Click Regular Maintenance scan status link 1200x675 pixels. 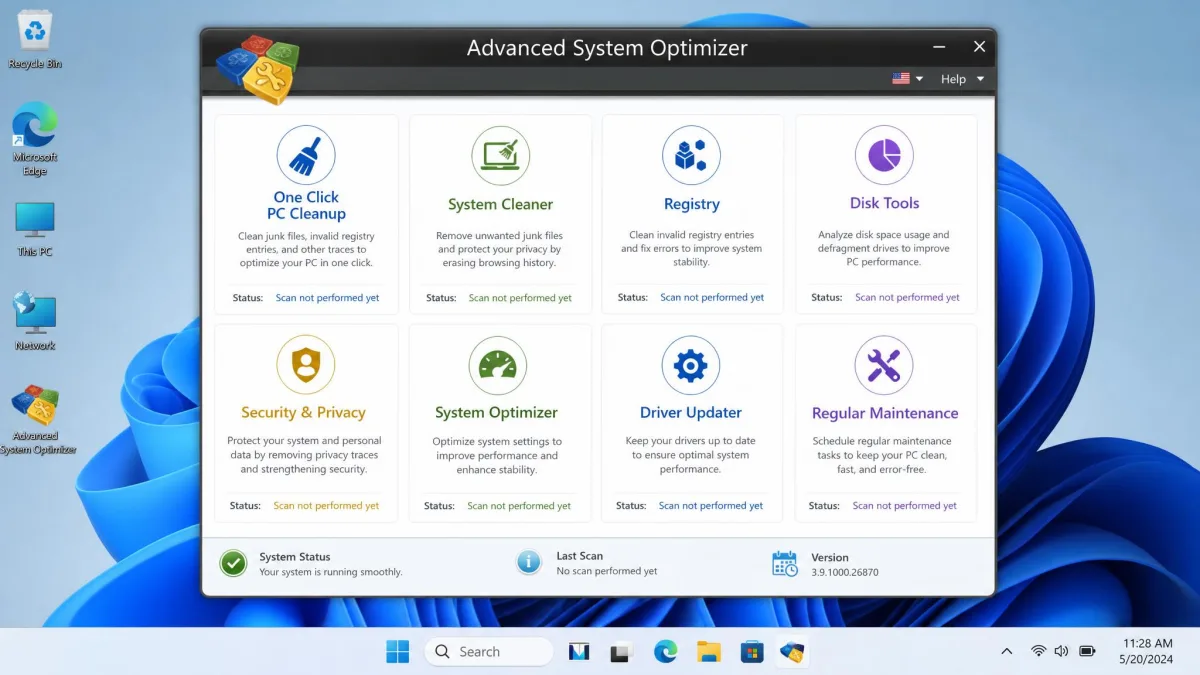tap(905, 506)
